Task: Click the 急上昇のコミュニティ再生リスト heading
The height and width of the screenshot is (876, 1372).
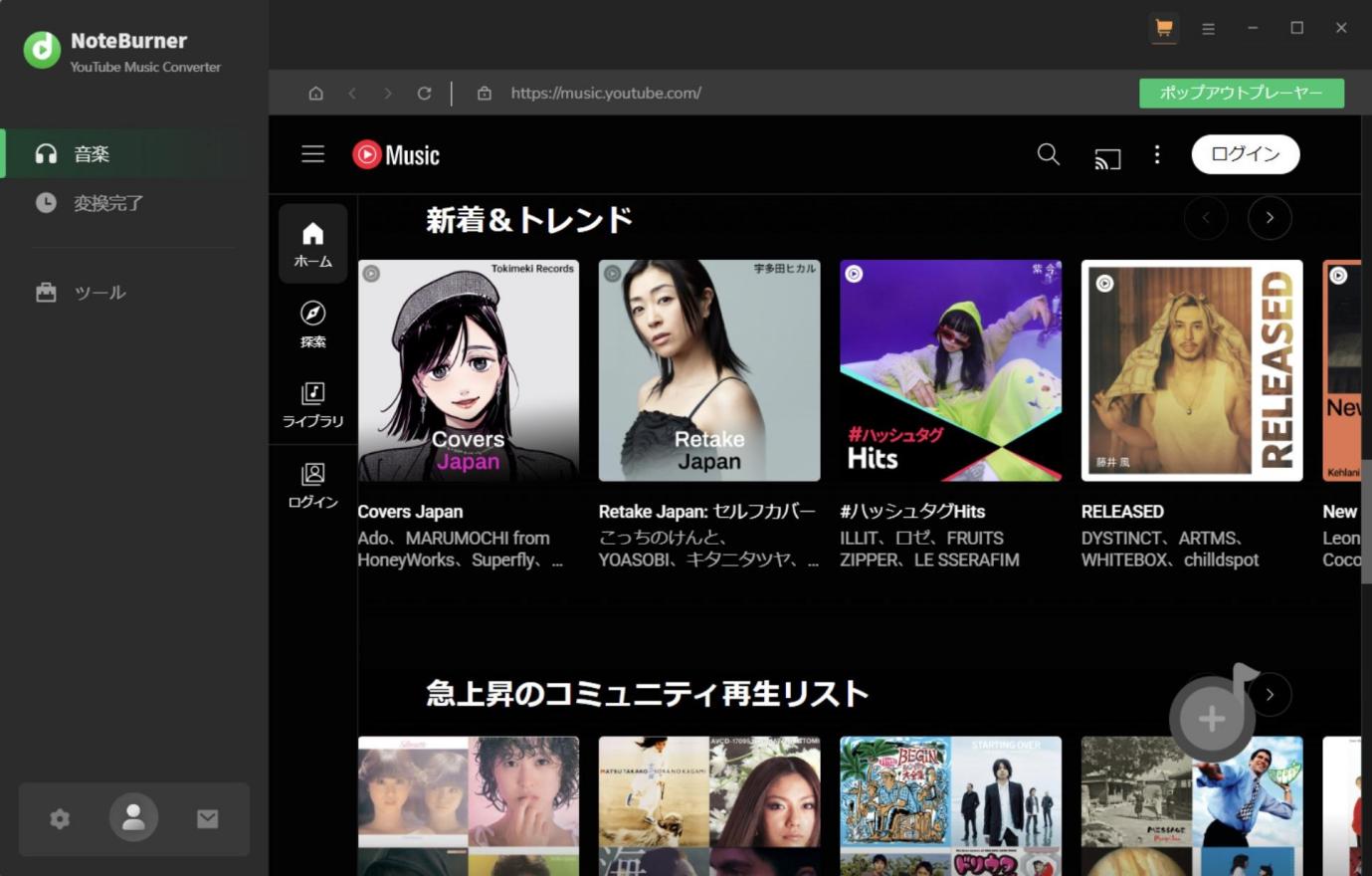Action: point(647,693)
